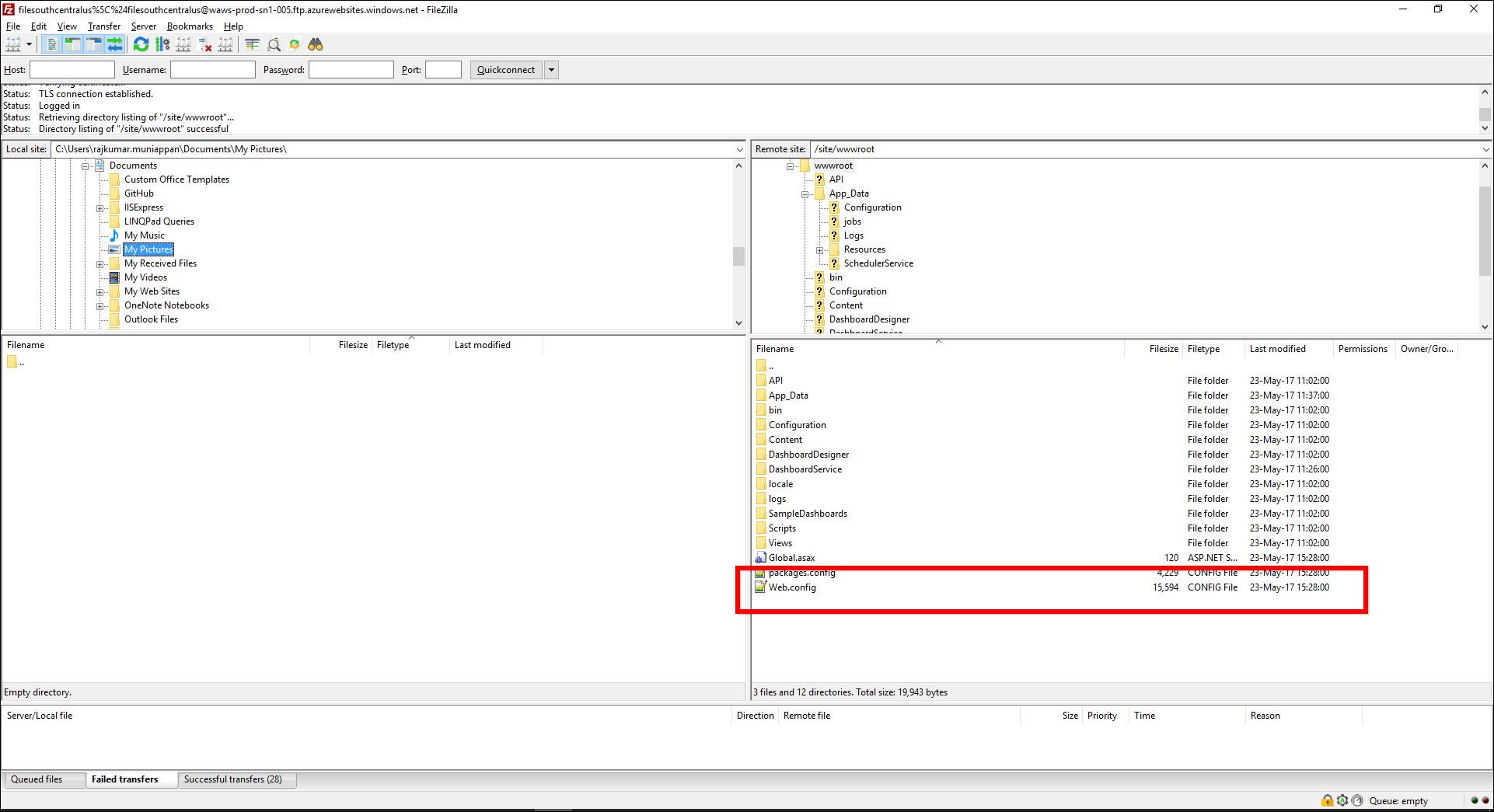This screenshot has width=1494, height=812.
Task: Click process queue toolbar icon
Action: point(162,45)
